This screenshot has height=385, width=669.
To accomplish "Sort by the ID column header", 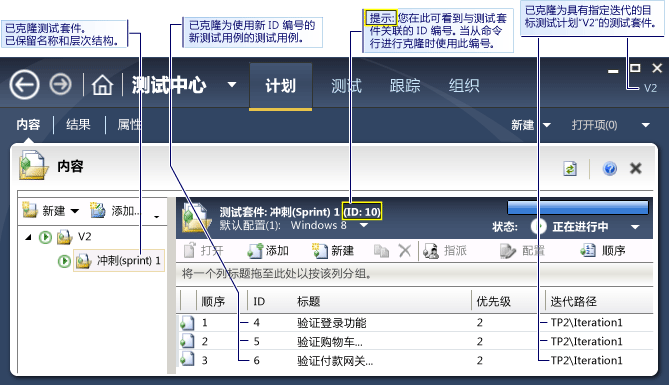I will (259, 302).
